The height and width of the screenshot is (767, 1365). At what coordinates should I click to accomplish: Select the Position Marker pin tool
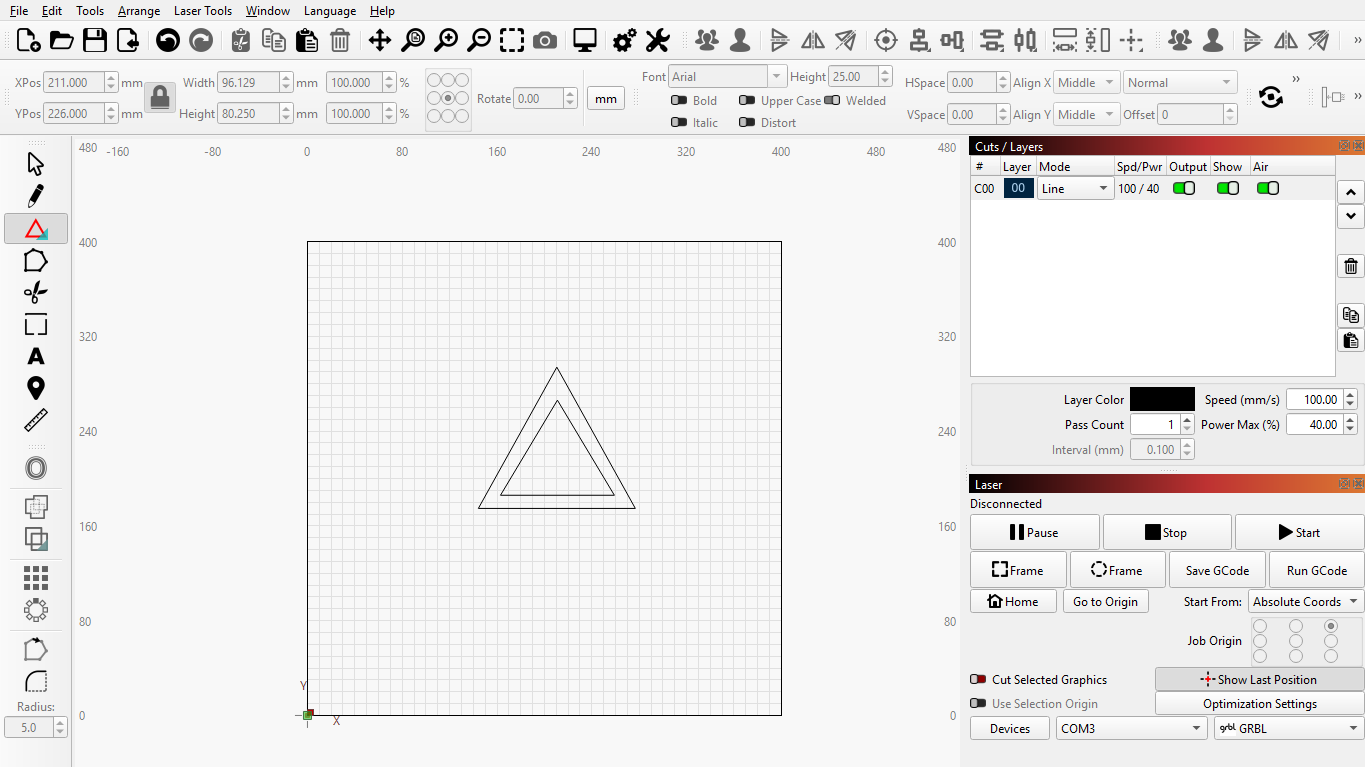click(x=36, y=389)
